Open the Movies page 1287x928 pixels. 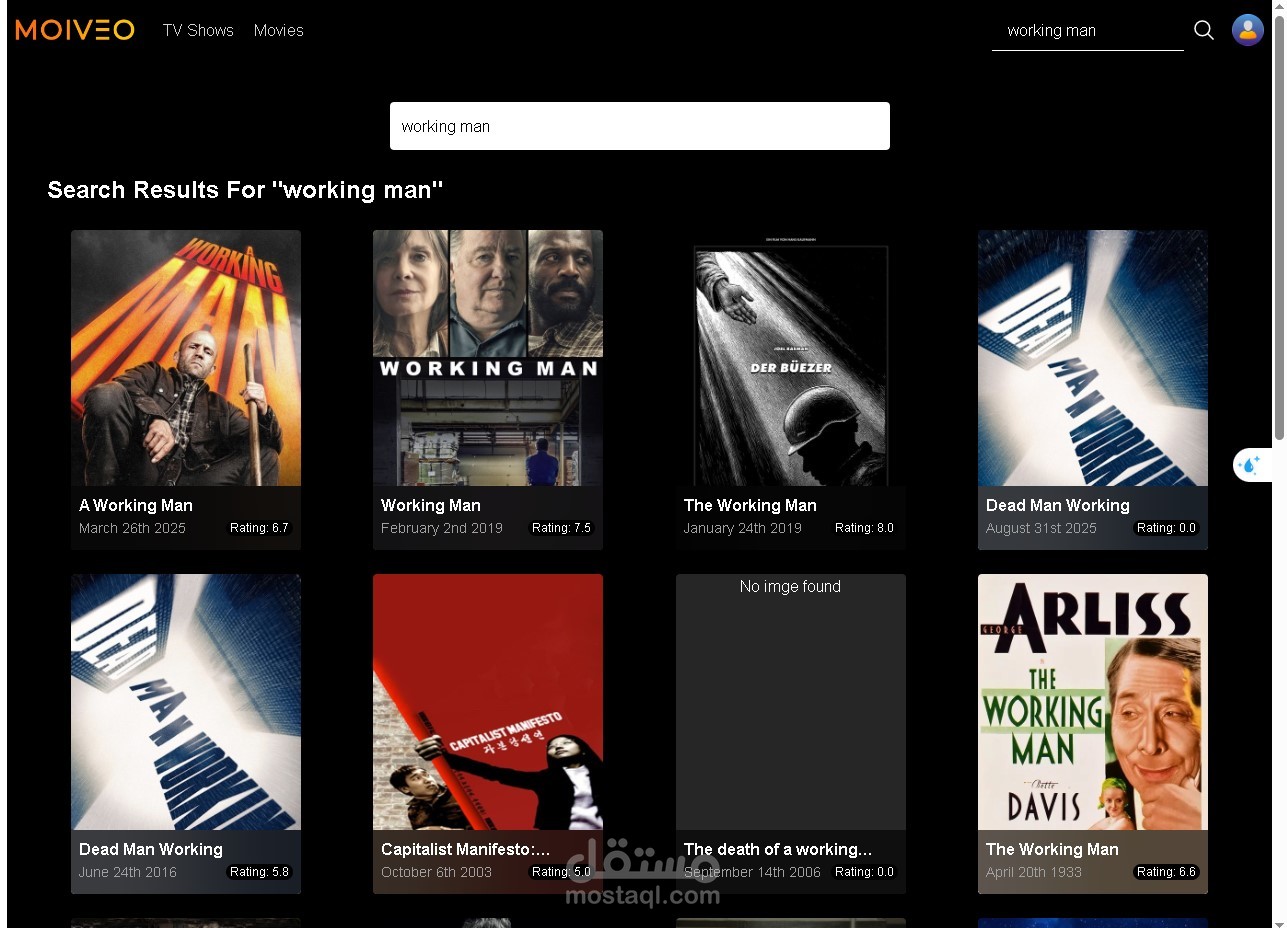point(279,30)
